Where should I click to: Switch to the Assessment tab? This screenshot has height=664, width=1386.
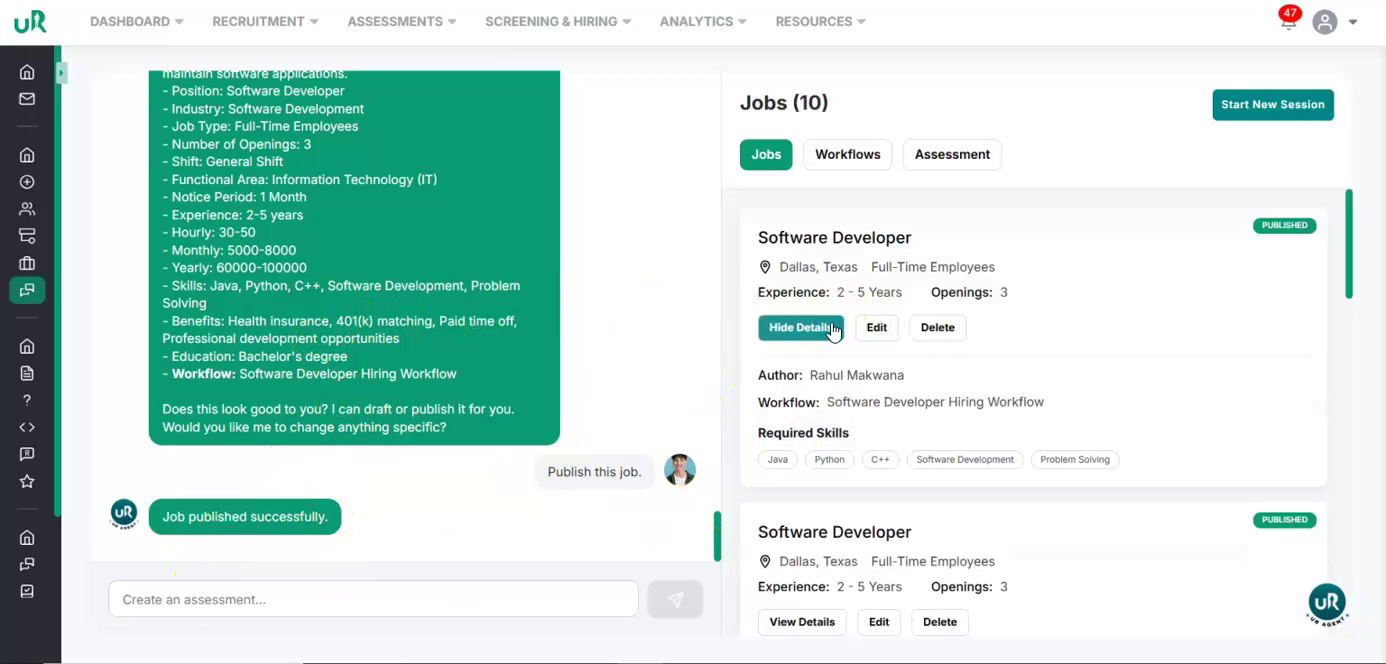click(951, 154)
